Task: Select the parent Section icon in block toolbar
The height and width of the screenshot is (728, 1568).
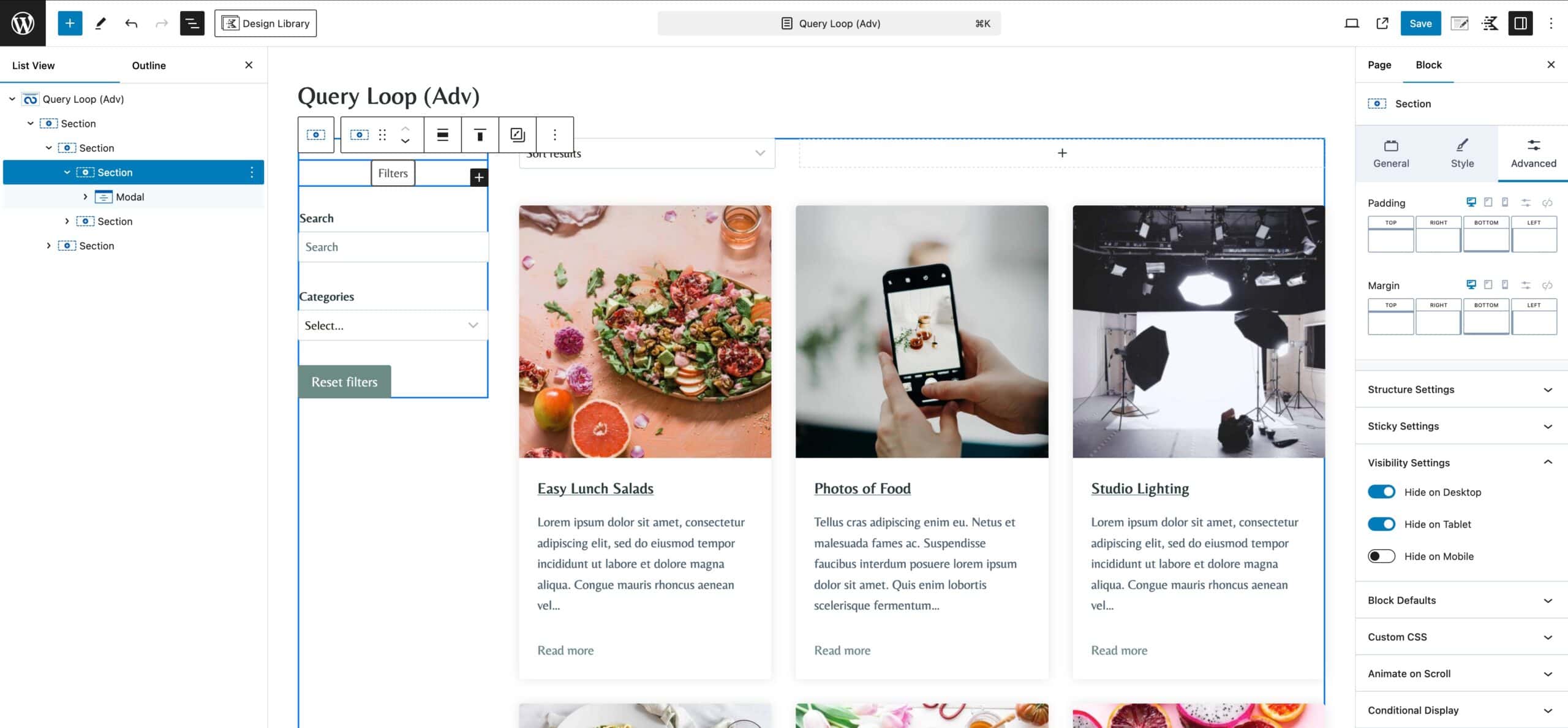Action: pos(315,134)
